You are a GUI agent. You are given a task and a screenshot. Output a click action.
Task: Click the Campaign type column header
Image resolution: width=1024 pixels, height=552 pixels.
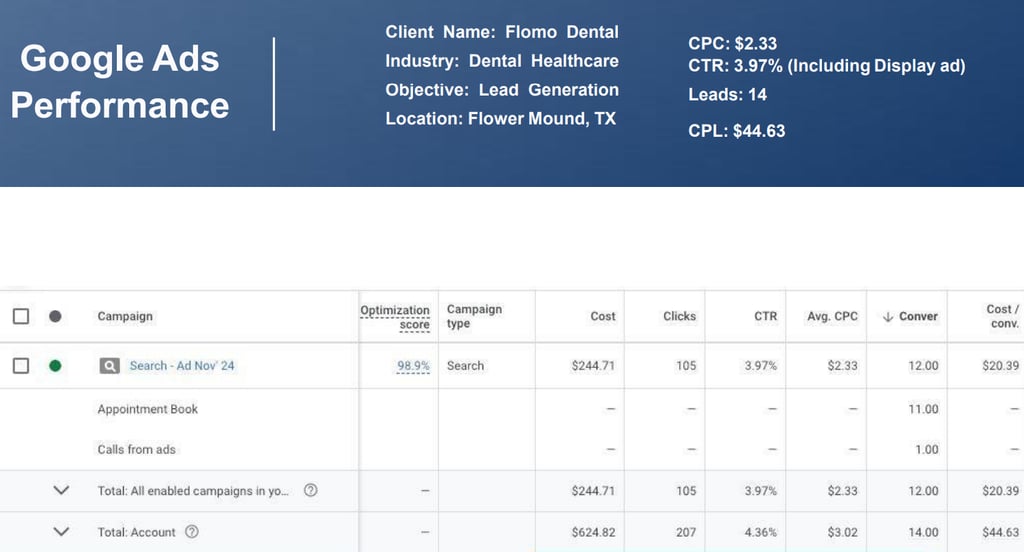(x=474, y=316)
